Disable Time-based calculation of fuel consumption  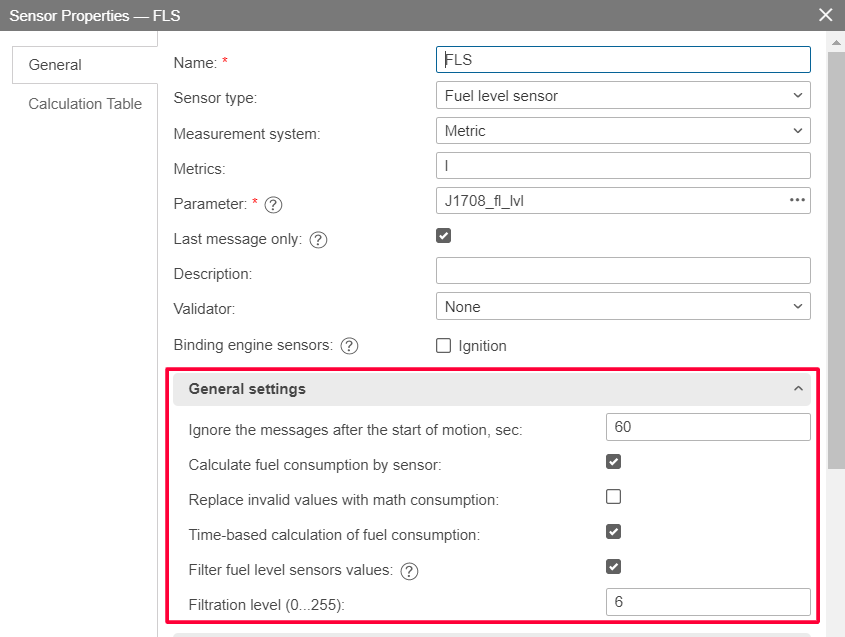pyautogui.click(x=614, y=532)
